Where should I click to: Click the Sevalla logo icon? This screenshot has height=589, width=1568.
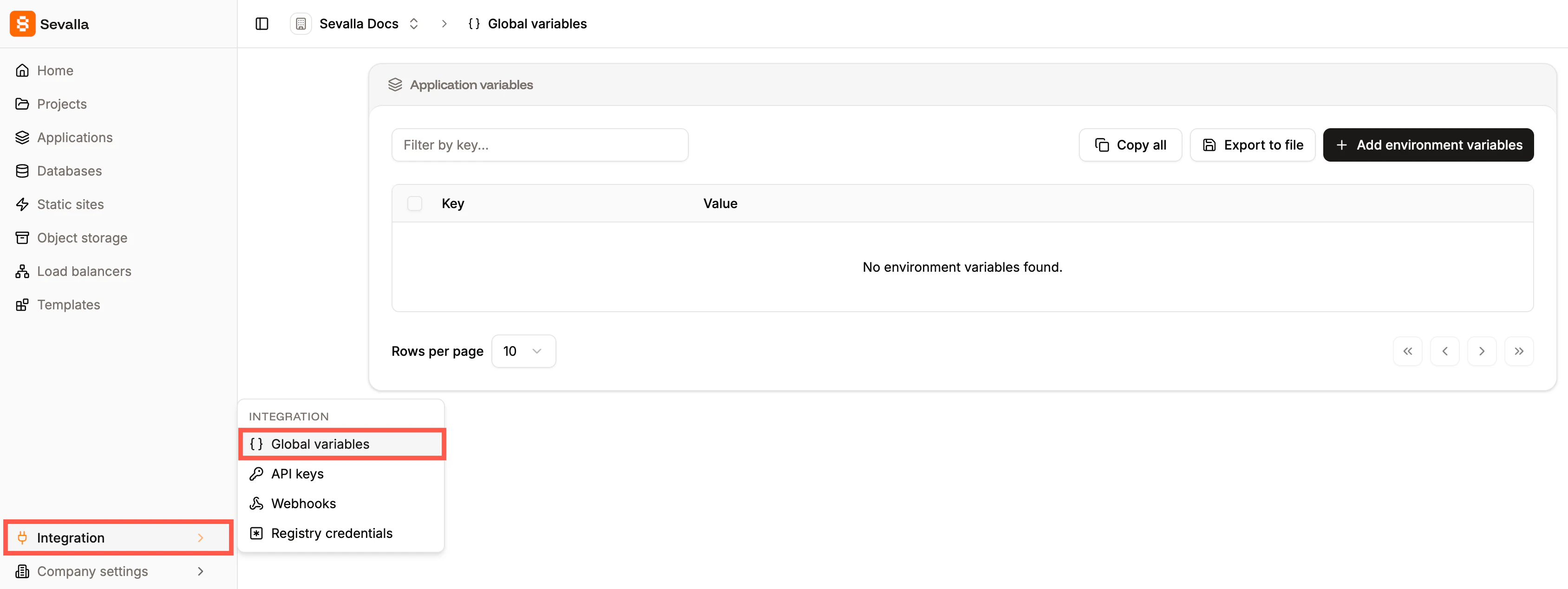[22, 24]
